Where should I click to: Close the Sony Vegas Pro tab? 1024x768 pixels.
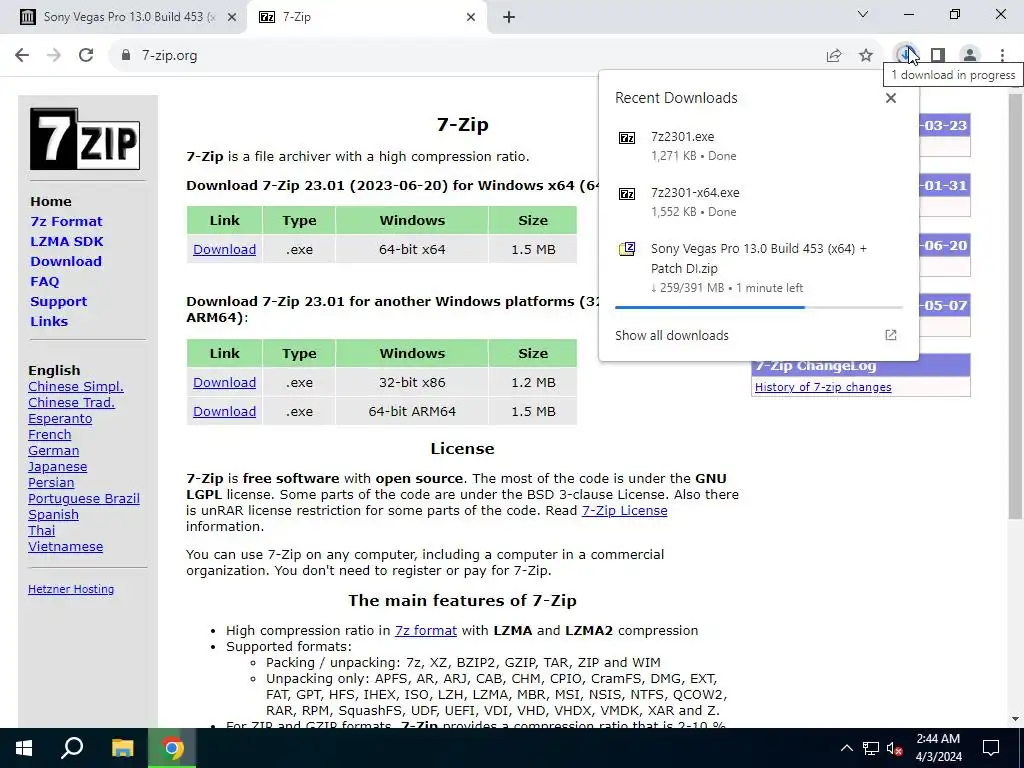click(x=232, y=17)
